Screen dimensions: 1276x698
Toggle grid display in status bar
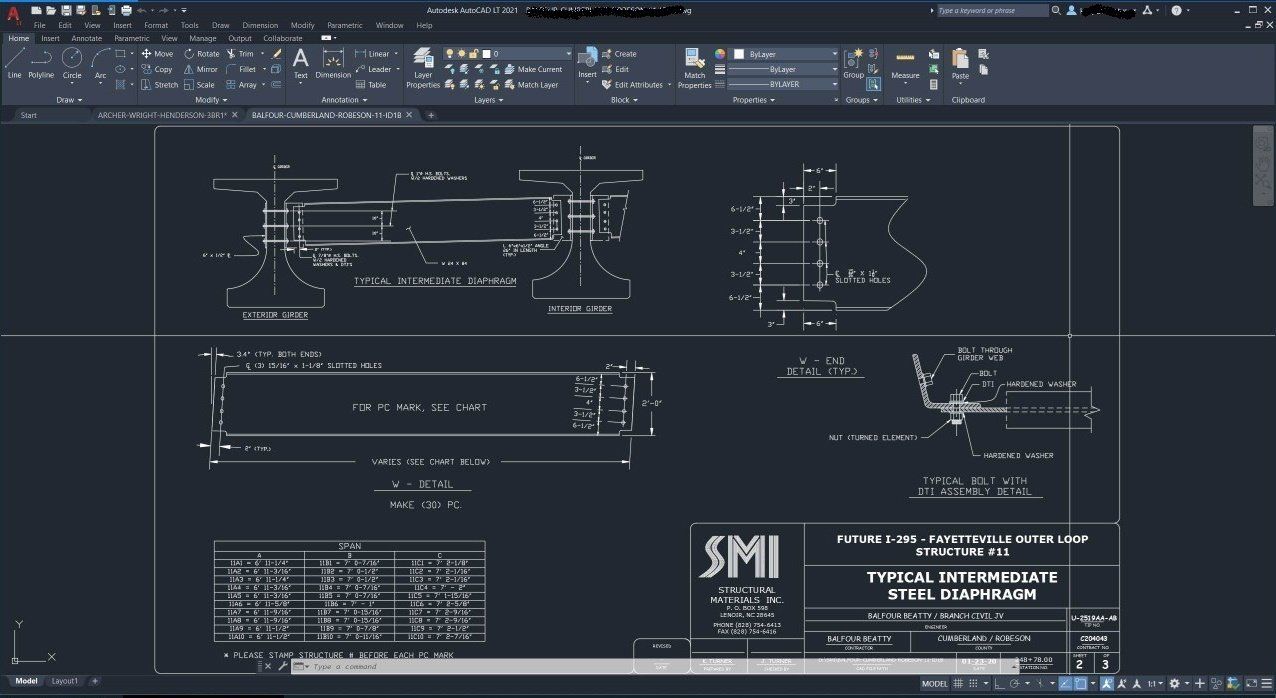point(959,684)
